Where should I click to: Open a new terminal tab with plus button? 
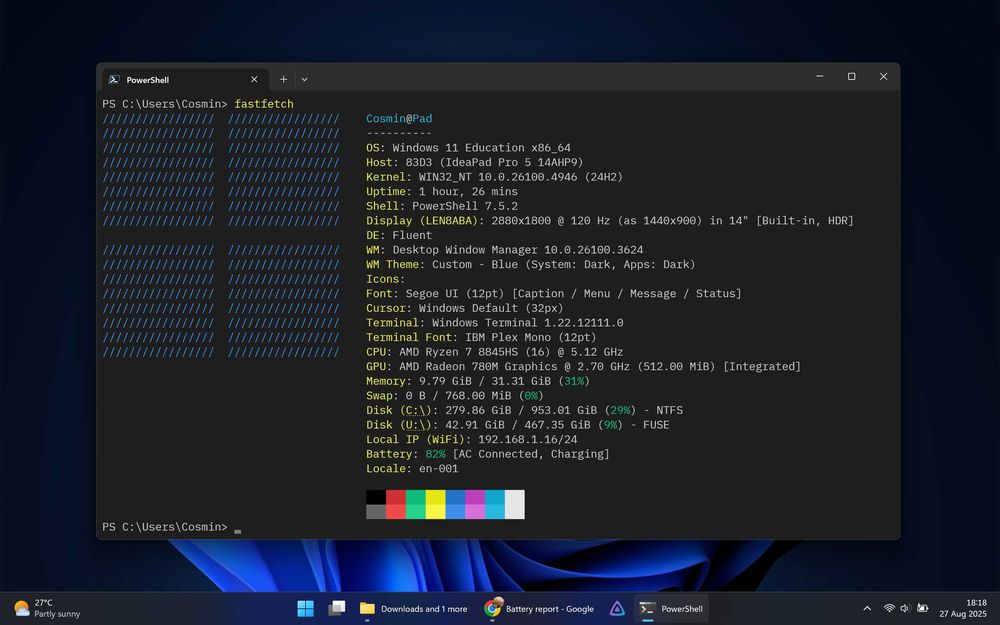point(283,79)
